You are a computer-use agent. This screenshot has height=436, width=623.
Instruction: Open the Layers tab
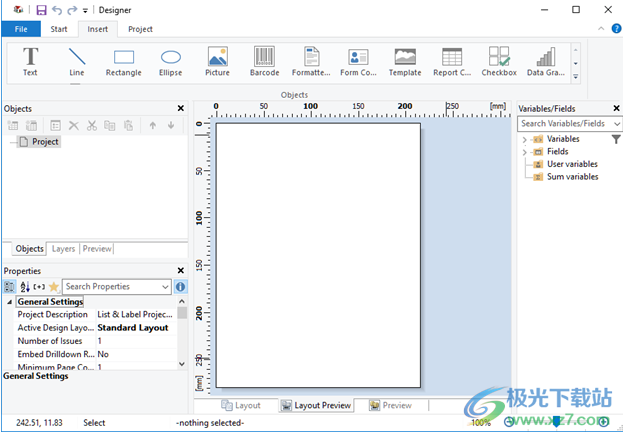63,249
